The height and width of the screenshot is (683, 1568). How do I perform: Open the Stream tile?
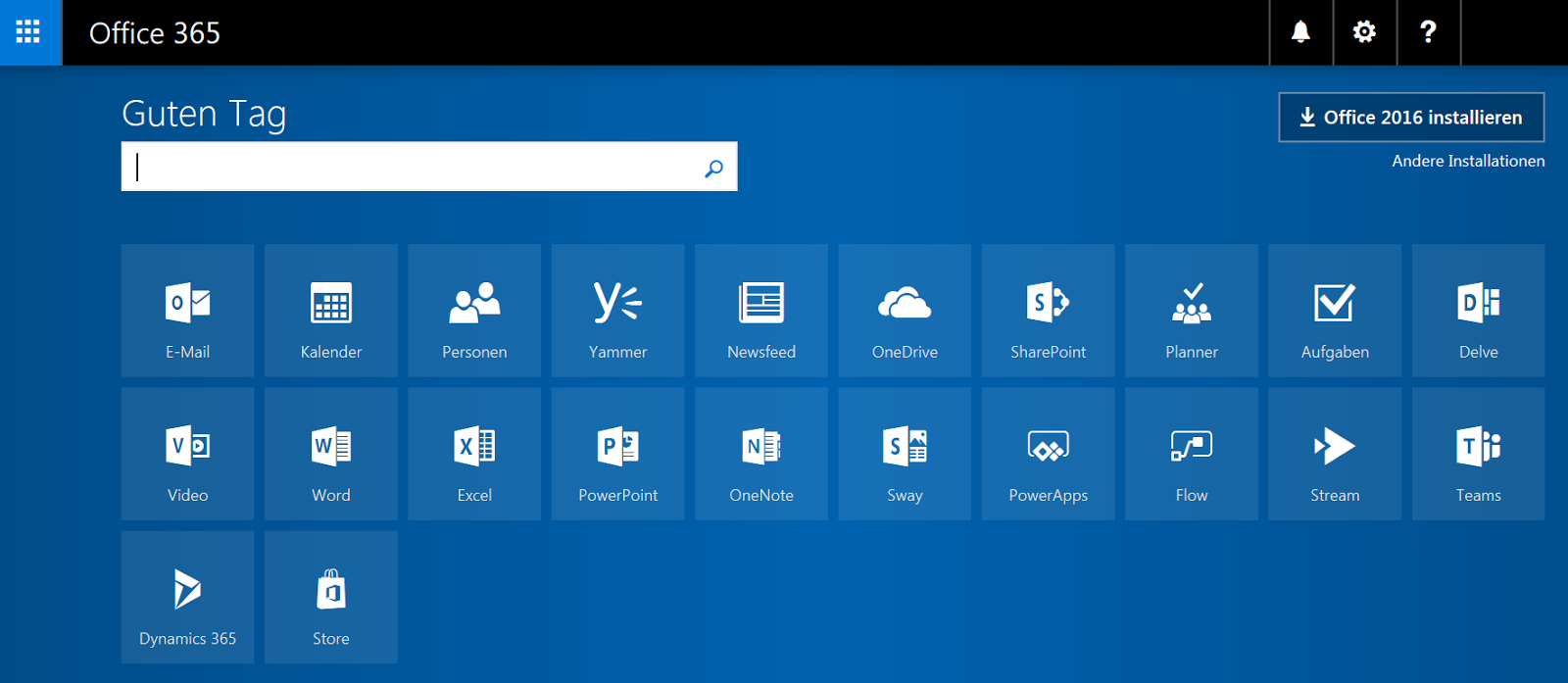(x=1335, y=454)
